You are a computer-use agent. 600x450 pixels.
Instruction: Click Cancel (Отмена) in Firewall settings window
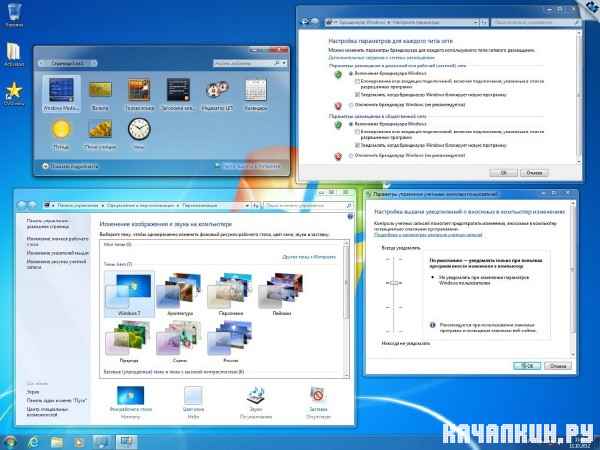tap(534, 173)
